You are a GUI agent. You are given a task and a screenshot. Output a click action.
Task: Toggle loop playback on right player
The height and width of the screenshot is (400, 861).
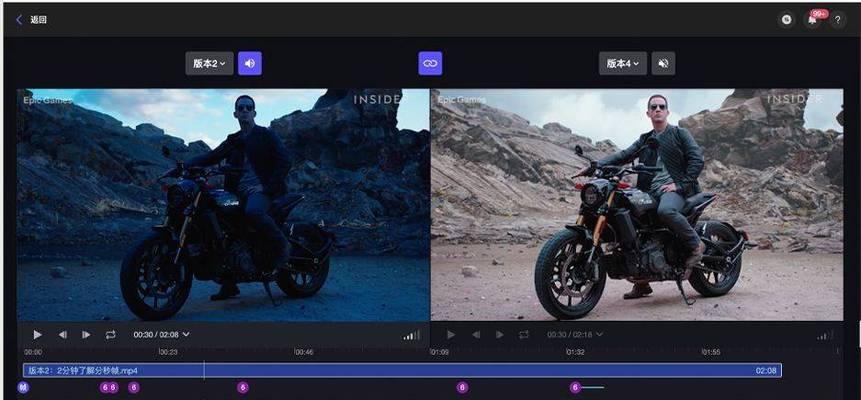pos(524,334)
